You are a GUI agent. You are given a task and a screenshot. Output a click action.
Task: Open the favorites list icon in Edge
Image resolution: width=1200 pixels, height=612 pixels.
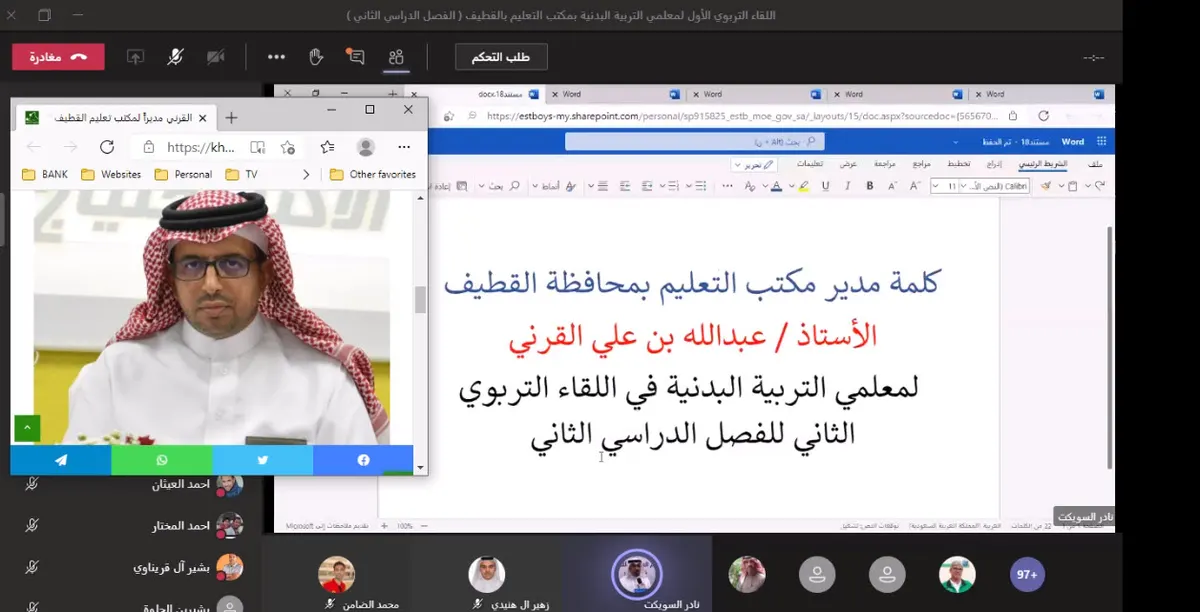(327, 147)
